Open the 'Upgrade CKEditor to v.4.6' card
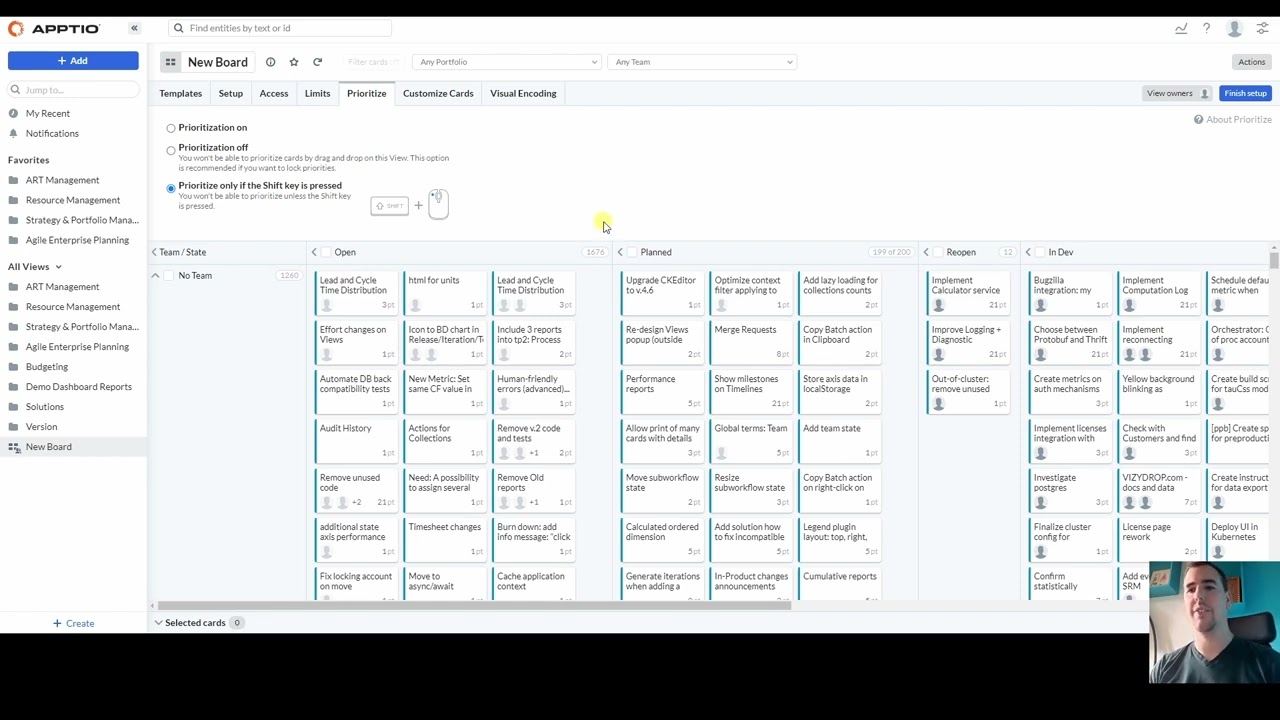Viewport: 1280px width, 720px height. click(660, 292)
